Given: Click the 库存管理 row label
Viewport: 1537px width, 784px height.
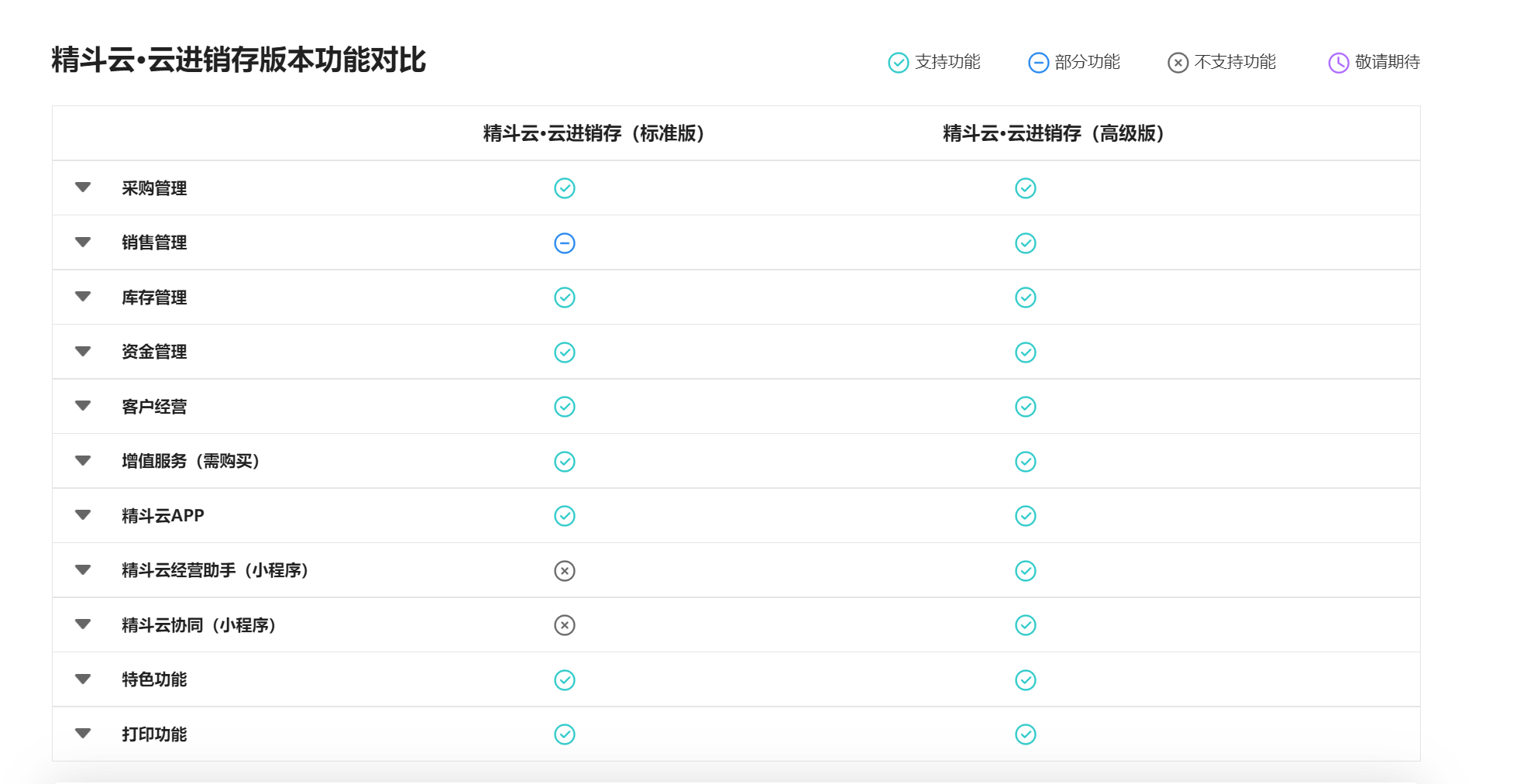Looking at the screenshot, I should click(x=154, y=297).
